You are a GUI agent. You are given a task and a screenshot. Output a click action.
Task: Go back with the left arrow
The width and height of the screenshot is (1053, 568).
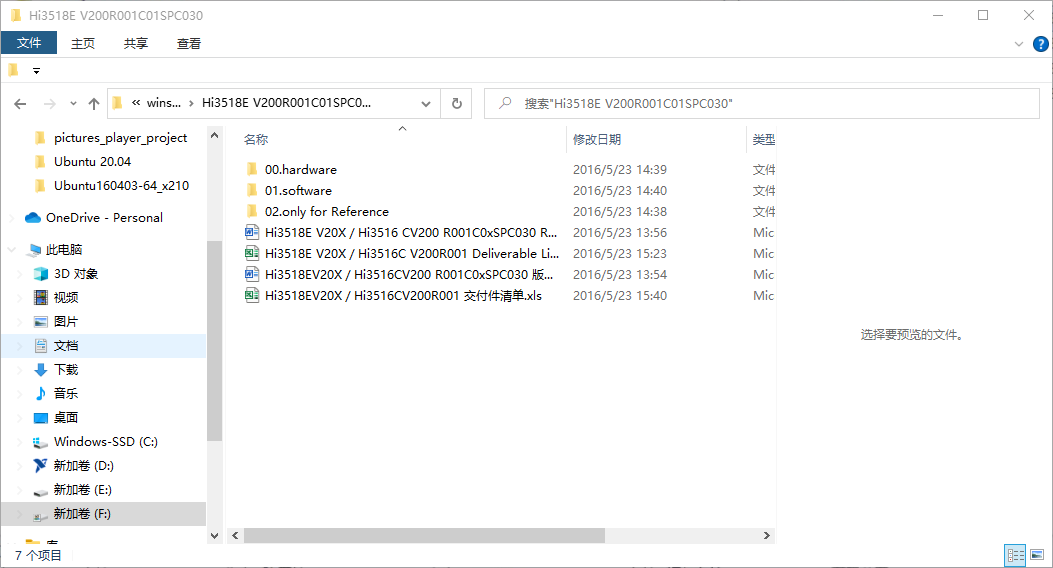tap(20, 103)
